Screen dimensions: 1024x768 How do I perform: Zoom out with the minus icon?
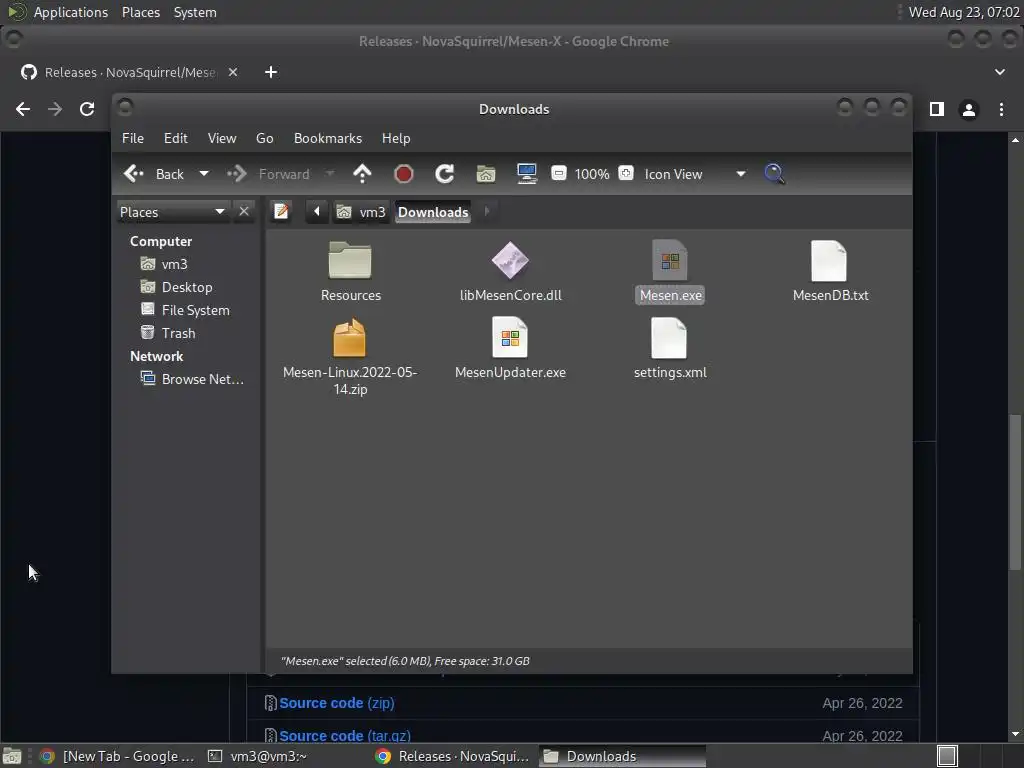pos(558,173)
